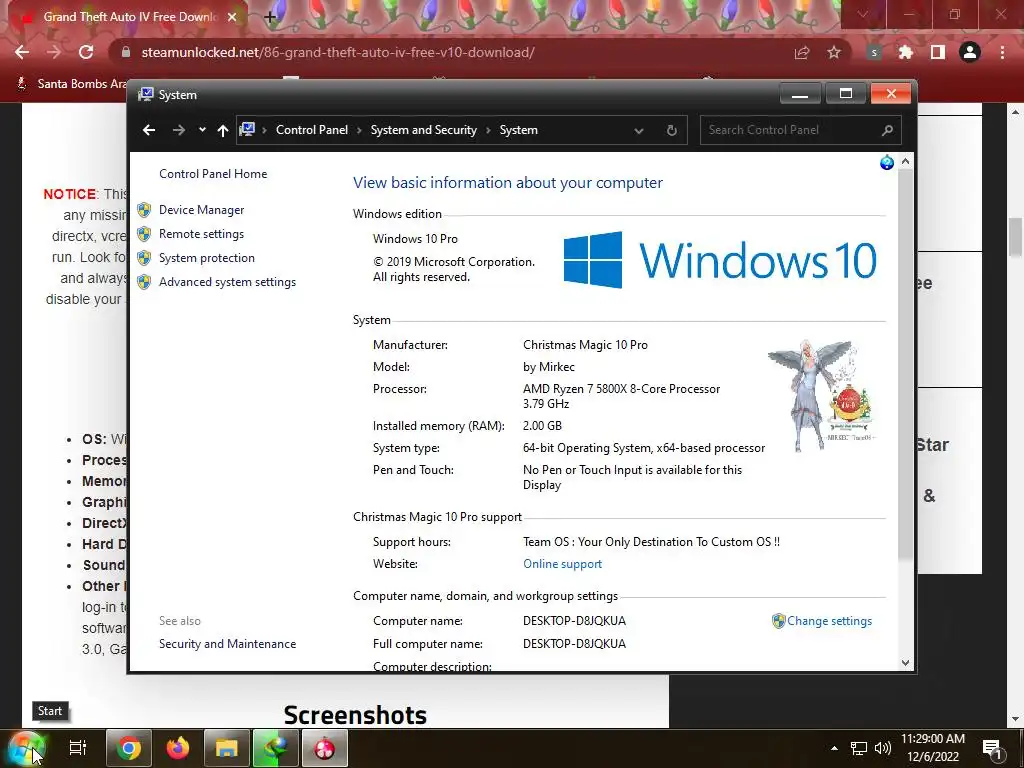Click the taskbar clock and date
The height and width of the screenshot is (768, 1024).
(x=933, y=748)
